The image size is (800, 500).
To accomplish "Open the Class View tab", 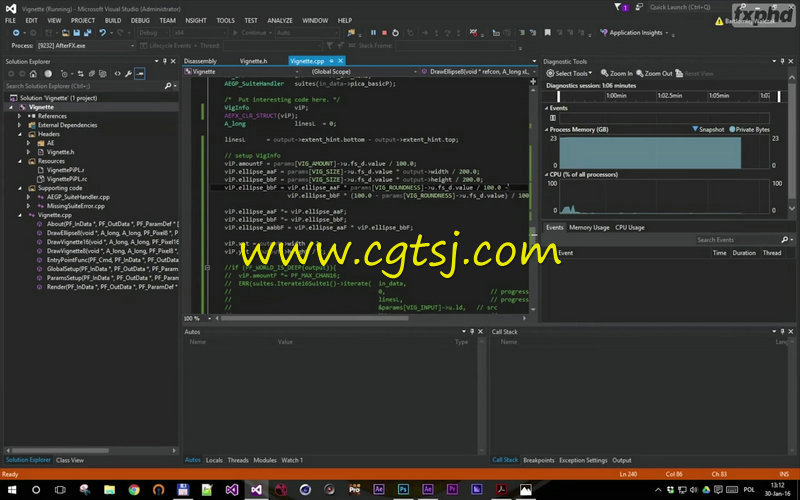I will [x=70, y=460].
